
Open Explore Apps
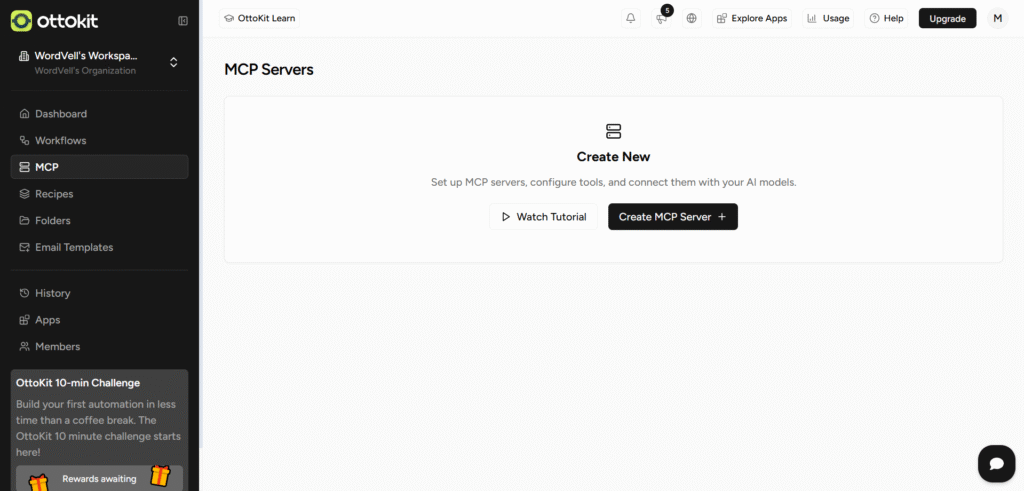tap(752, 18)
